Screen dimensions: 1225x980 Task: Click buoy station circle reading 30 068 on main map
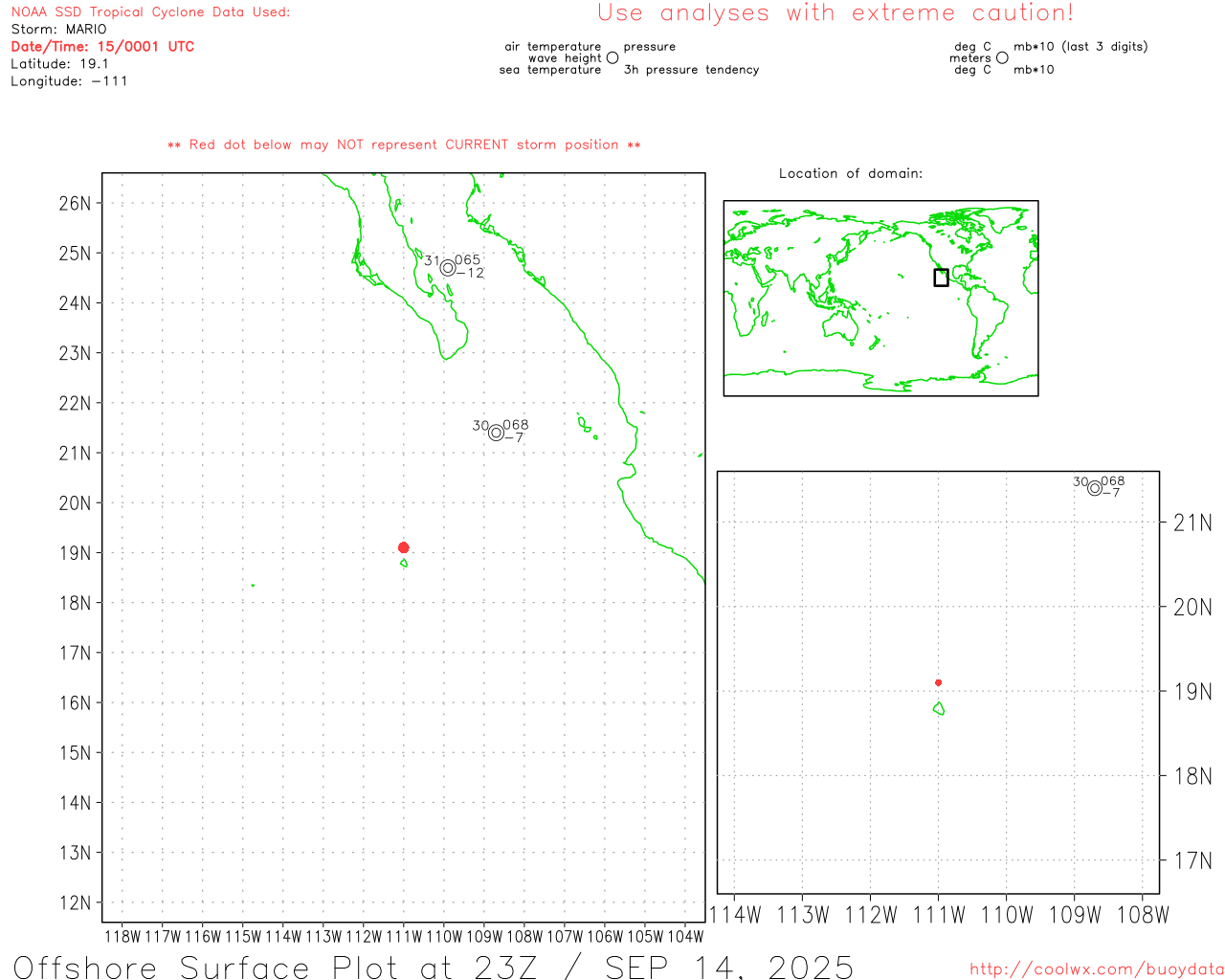point(496,433)
